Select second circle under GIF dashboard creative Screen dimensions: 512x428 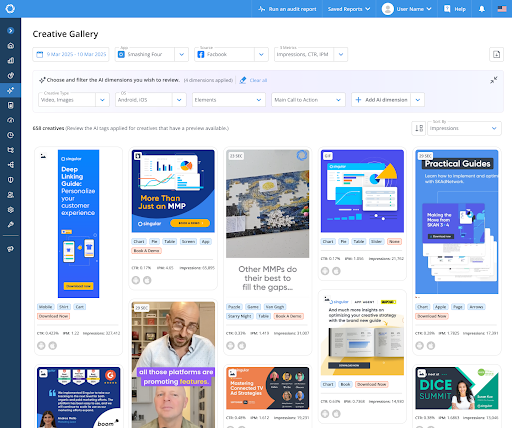336,271
